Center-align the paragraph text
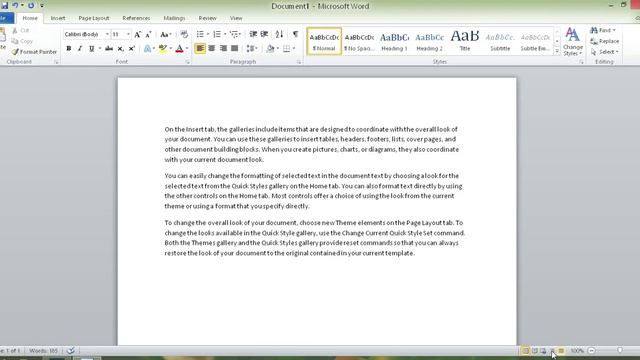Image resolution: width=640 pixels, height=360 pixels. click(x=211, y=49)
